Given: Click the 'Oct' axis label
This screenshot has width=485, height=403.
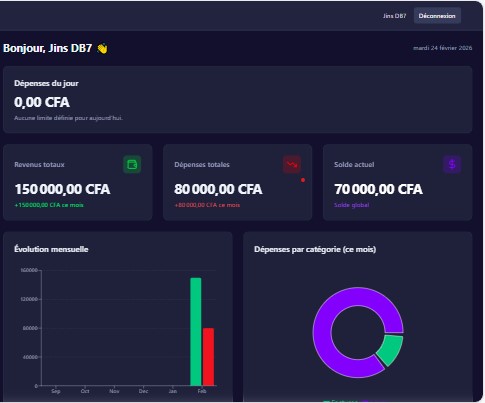Looking at the screenshot, I should tap(85, 391).
